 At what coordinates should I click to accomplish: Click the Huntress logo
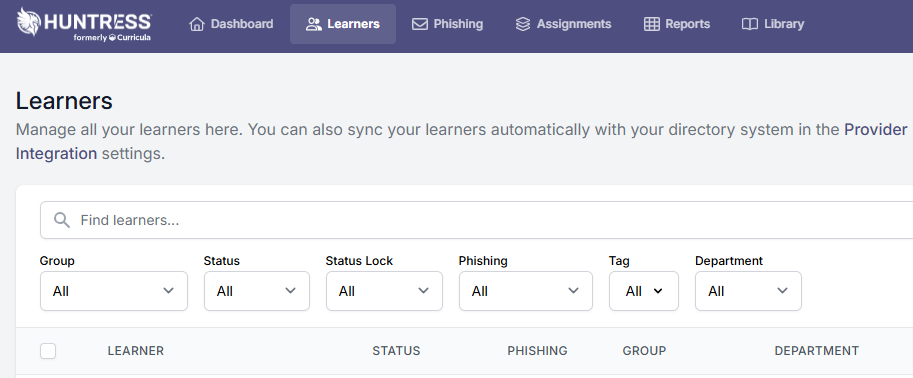(x=84, y=24)
